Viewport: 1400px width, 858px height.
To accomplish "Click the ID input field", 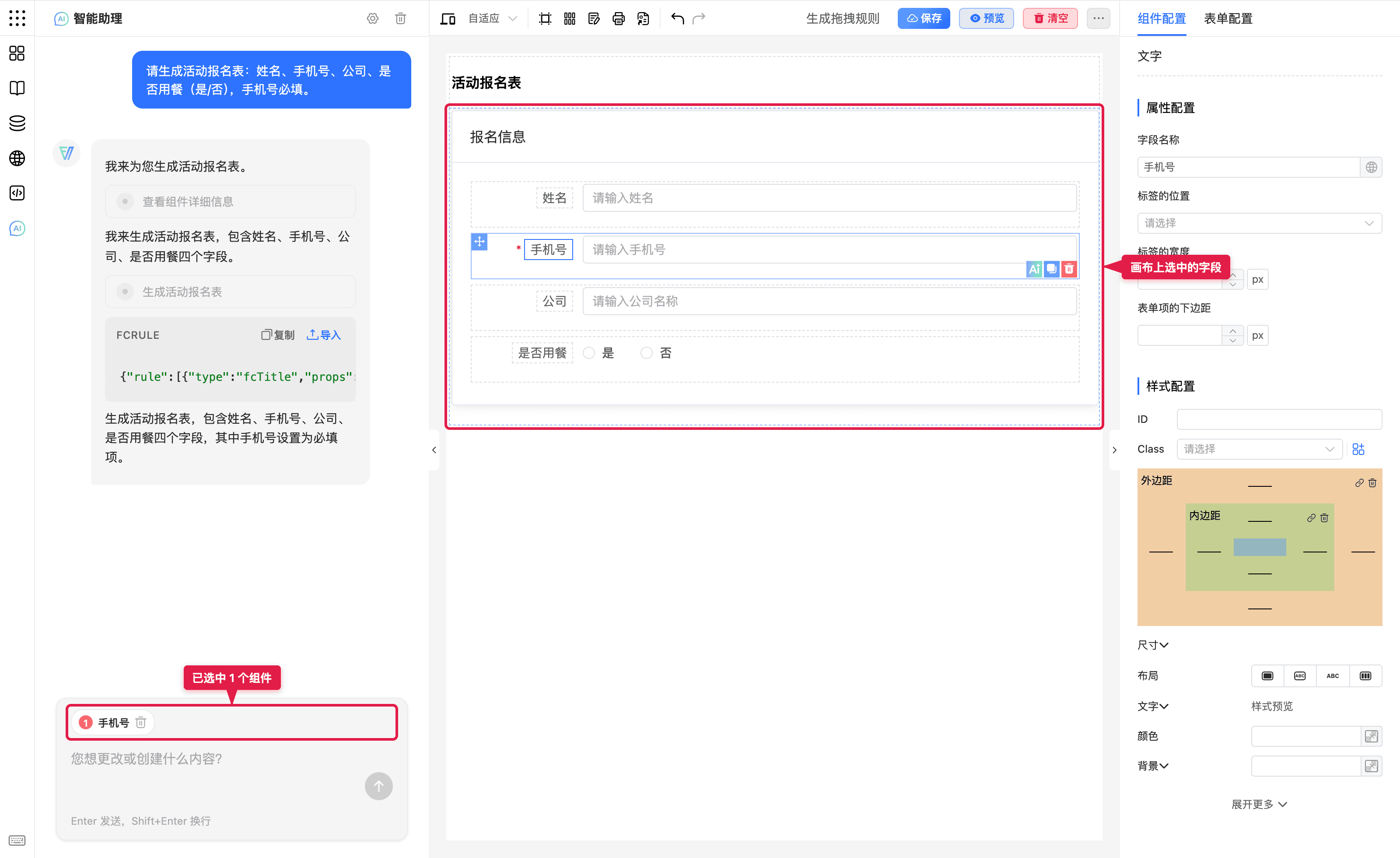I will tap(1279, 419).
